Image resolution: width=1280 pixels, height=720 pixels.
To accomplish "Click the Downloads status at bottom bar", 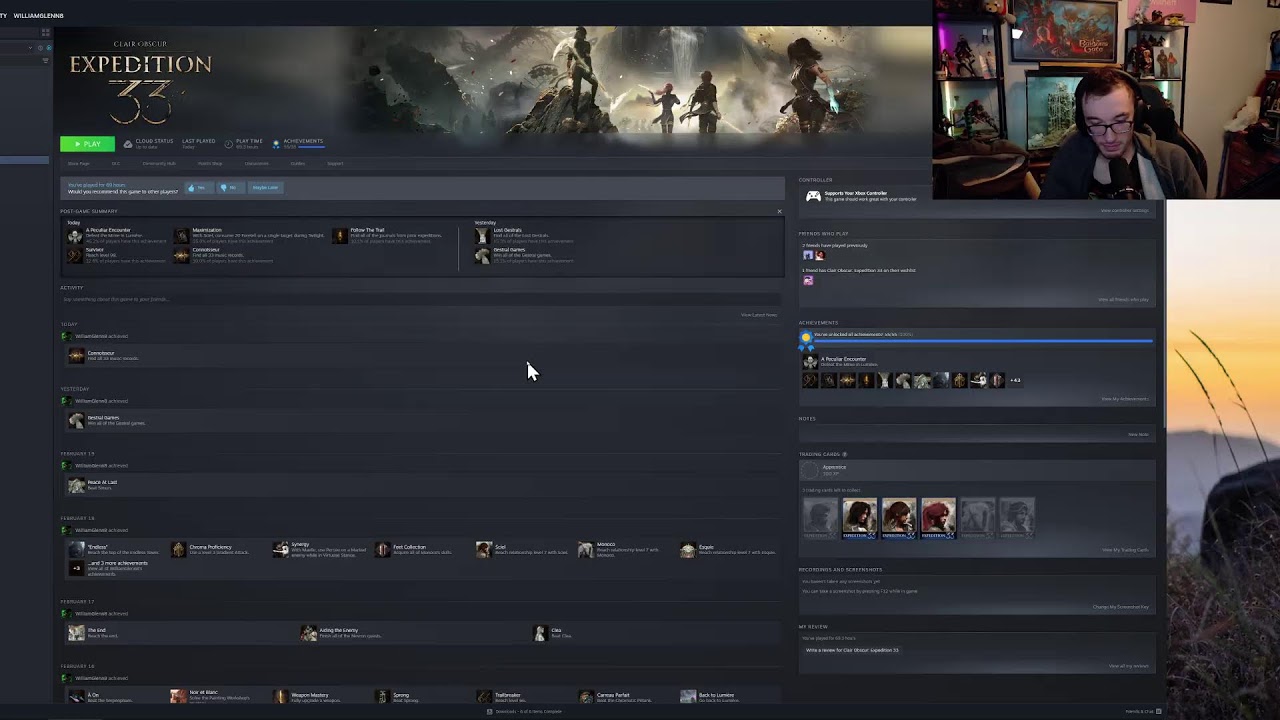I will [x=524, y=712].
